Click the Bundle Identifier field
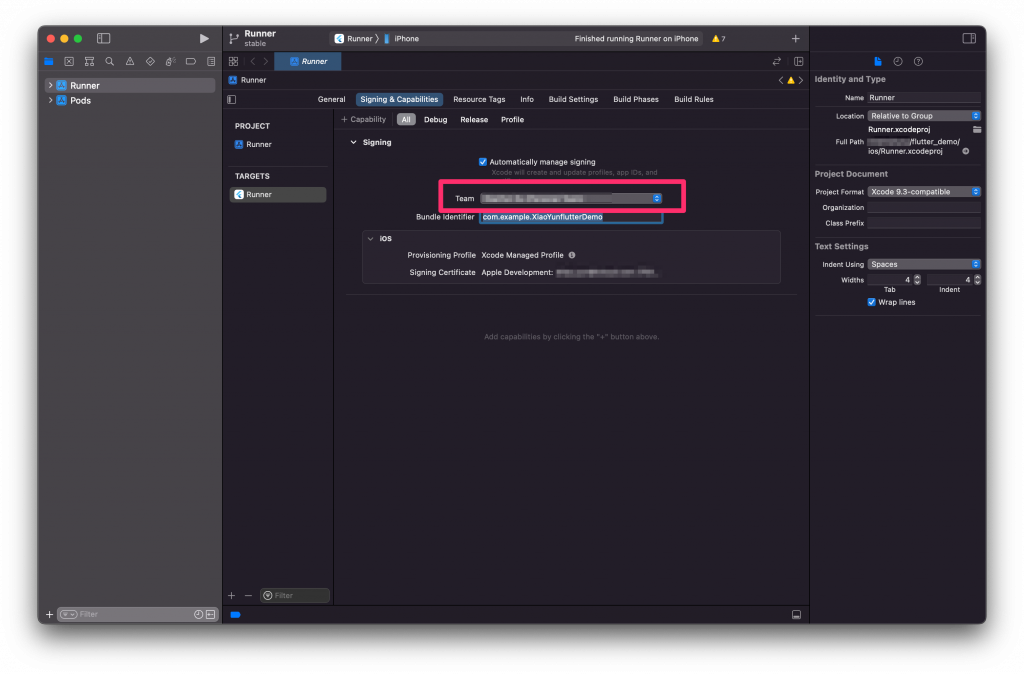Image resolution: width=1024 pixels, height=674 pixels. (571, 217)
